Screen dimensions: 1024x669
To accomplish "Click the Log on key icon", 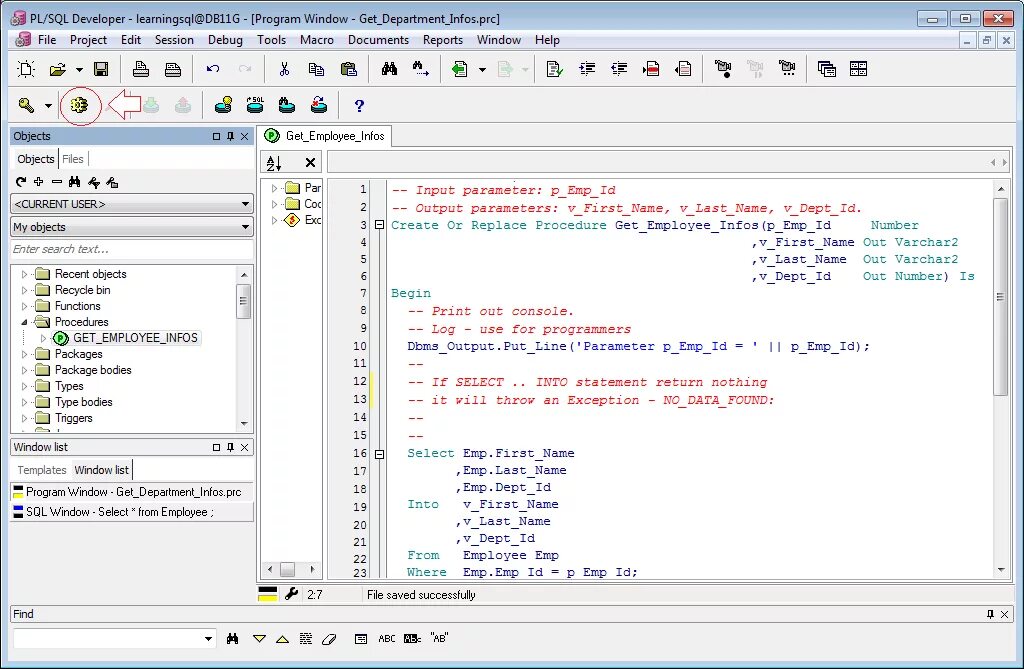I will coord(26,105).
